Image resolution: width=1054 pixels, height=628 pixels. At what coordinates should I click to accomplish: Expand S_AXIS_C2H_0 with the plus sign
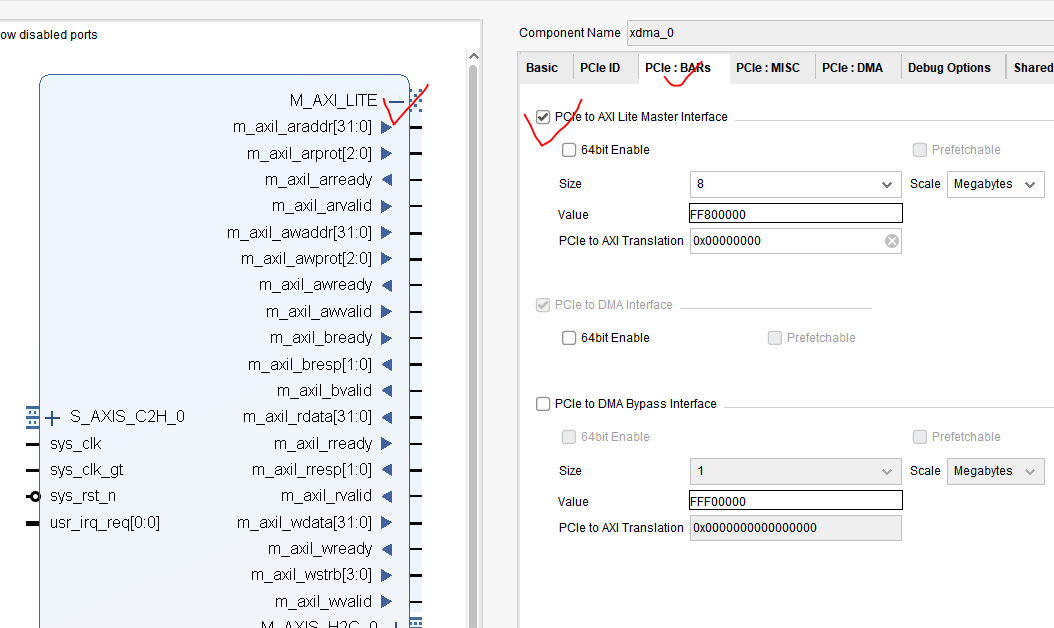click(x=52, y=418)
